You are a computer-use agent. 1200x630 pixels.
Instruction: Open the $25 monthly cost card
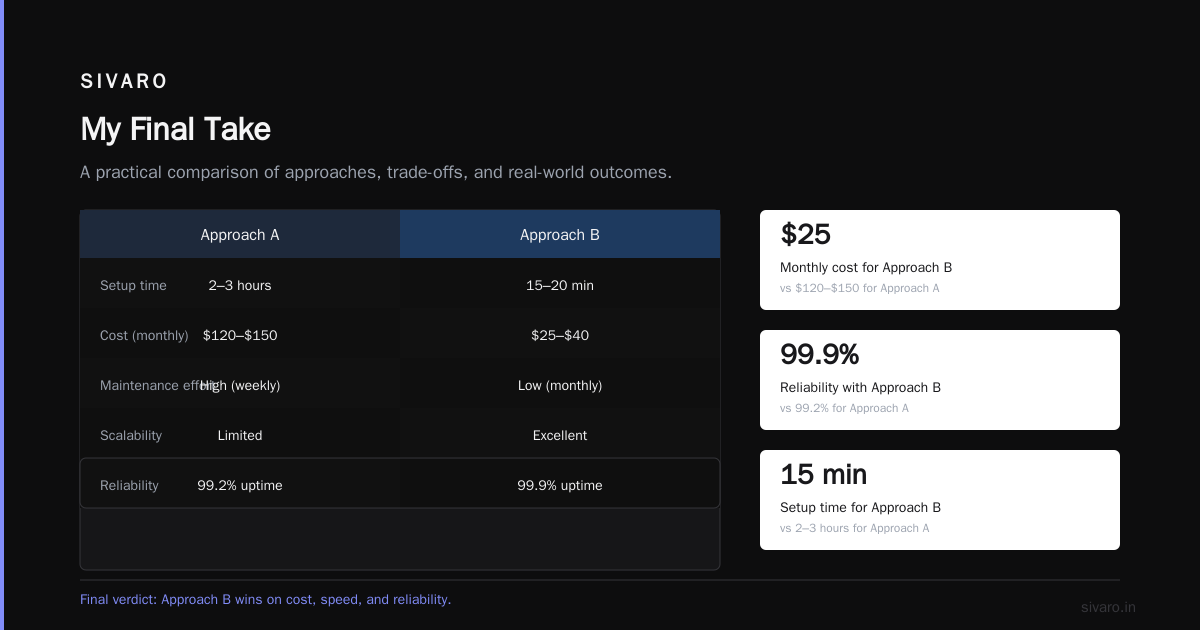[940, 260]
